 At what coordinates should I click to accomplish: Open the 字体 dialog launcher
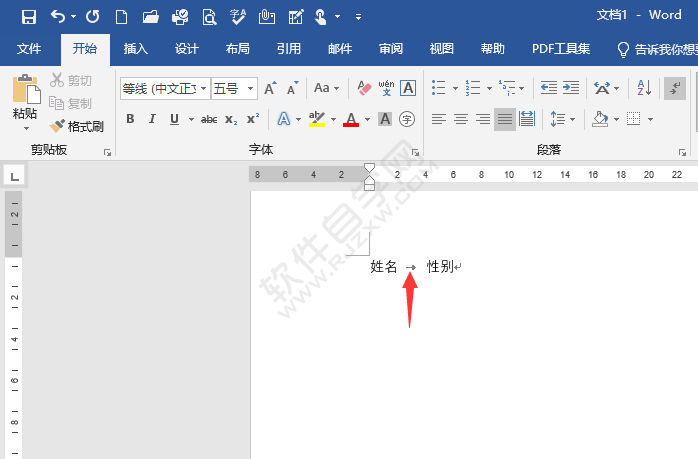coord(415,153)
